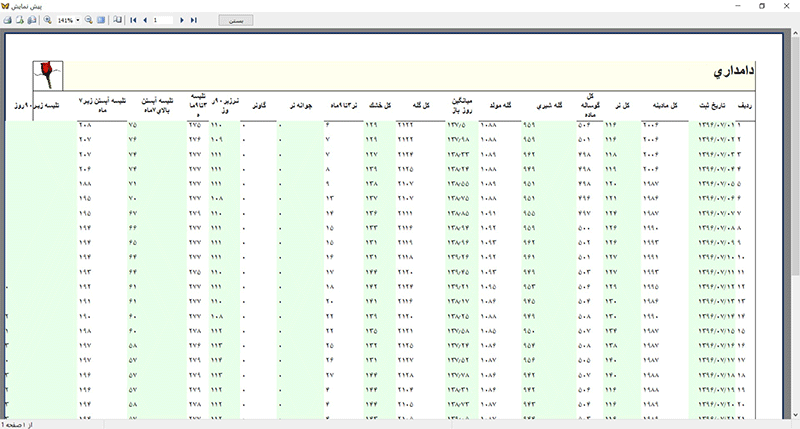Click the تلیسه زیر ۹۰ روز column header
800x429 pixels.
coord(36,106)
